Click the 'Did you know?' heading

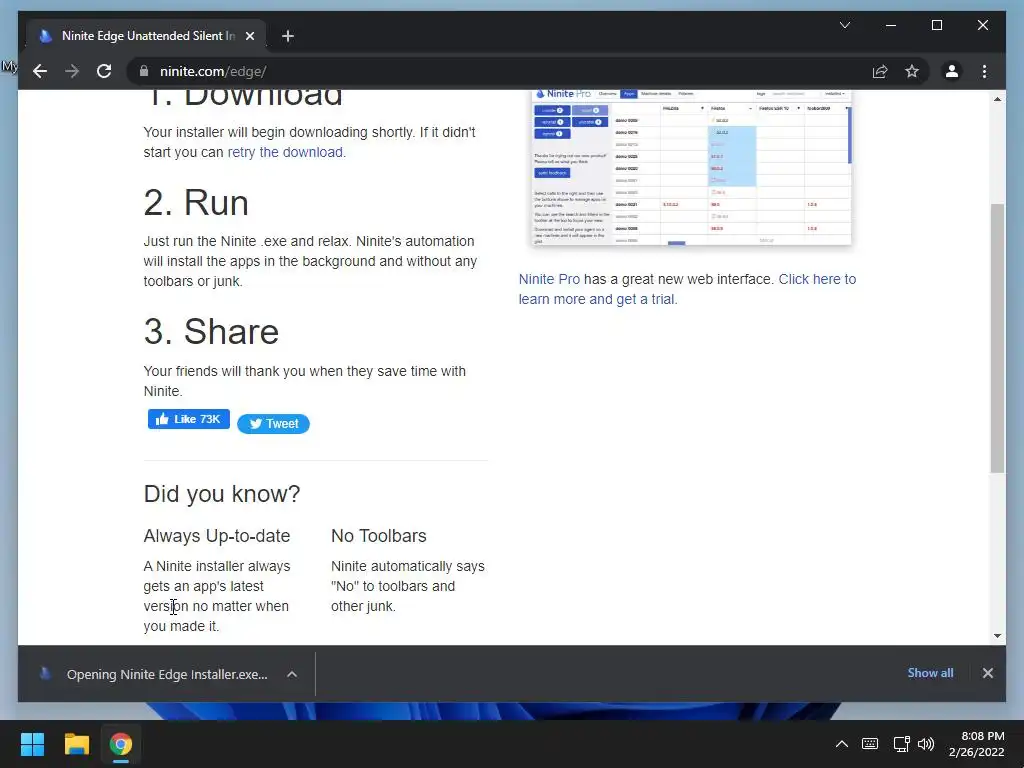(221, 494)
